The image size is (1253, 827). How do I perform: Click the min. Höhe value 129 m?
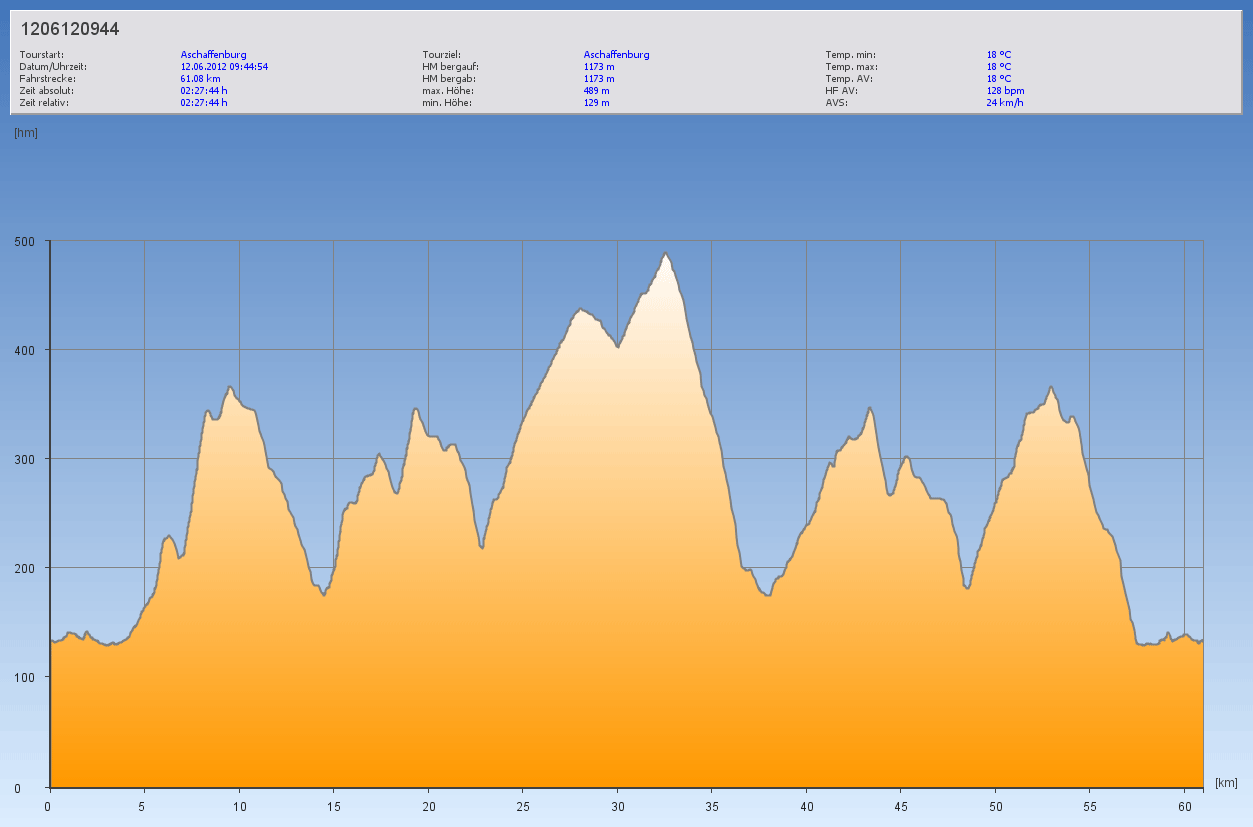(596, 103)
